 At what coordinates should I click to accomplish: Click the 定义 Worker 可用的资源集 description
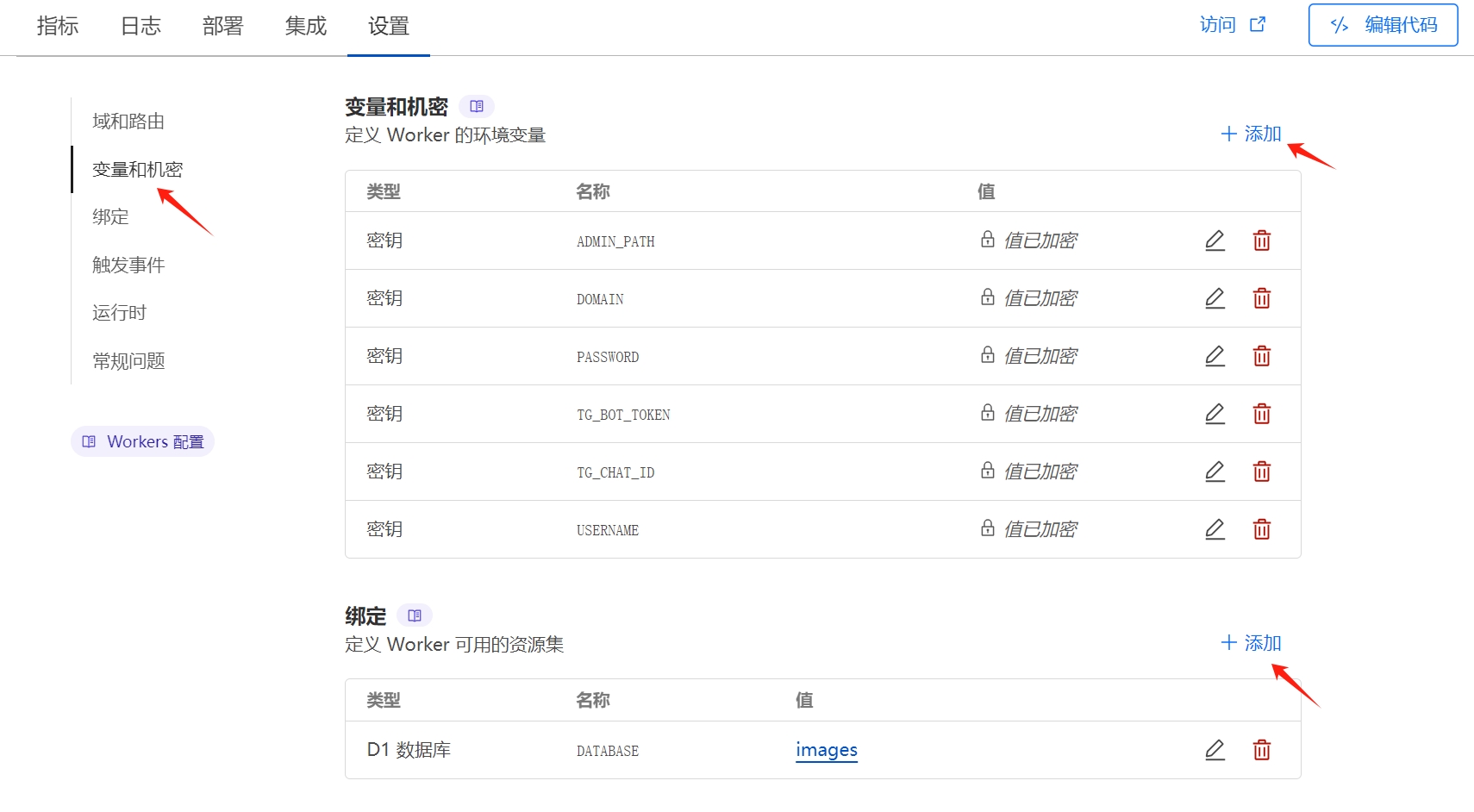pyautogui.click(x=454, y=645)
